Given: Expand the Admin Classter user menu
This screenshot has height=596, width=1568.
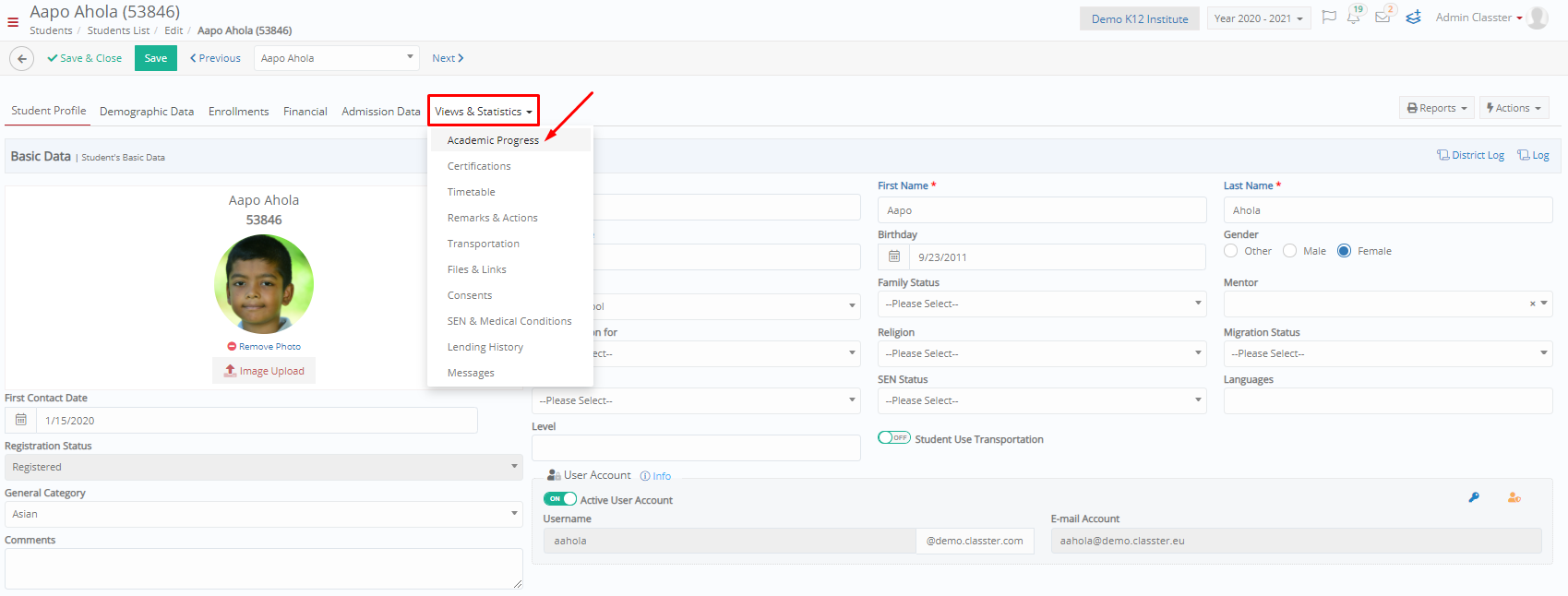Looking at the screenshot, I should 1479,18.
